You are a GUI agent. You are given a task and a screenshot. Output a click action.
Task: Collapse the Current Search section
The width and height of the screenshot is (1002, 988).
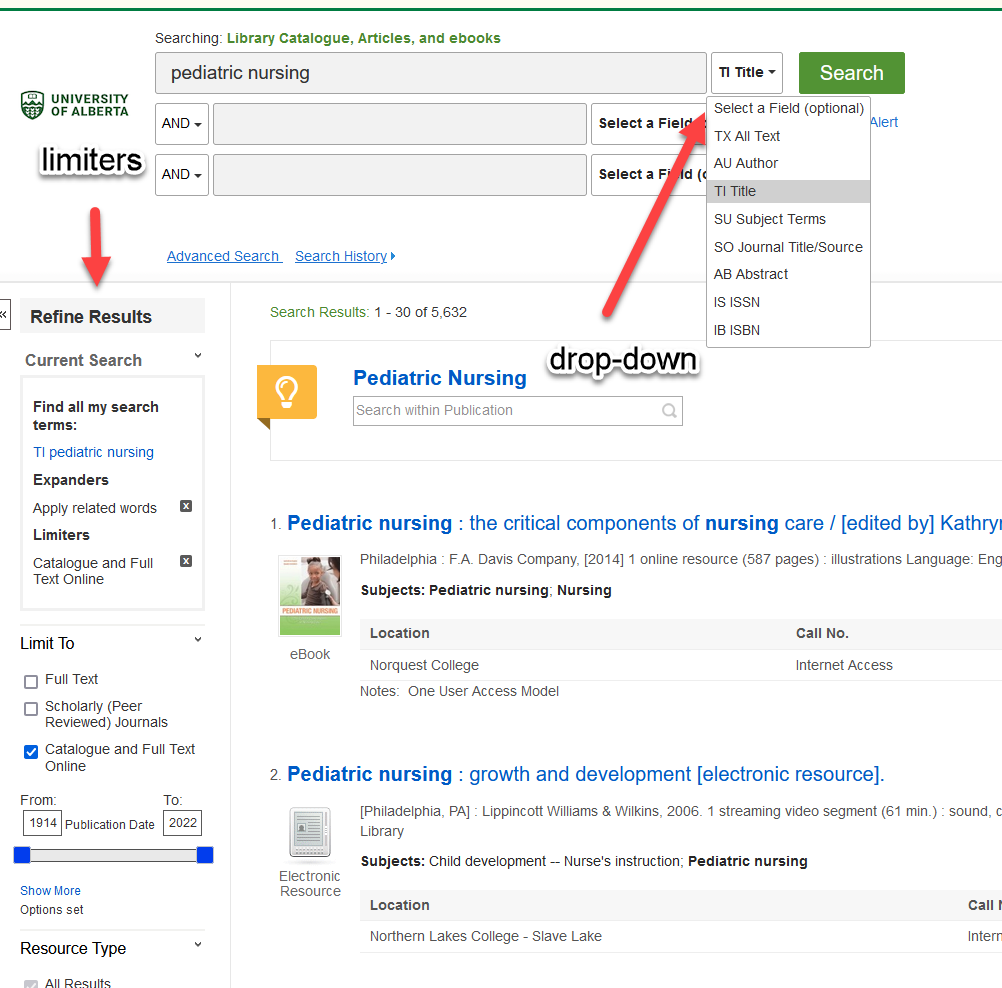198,355
